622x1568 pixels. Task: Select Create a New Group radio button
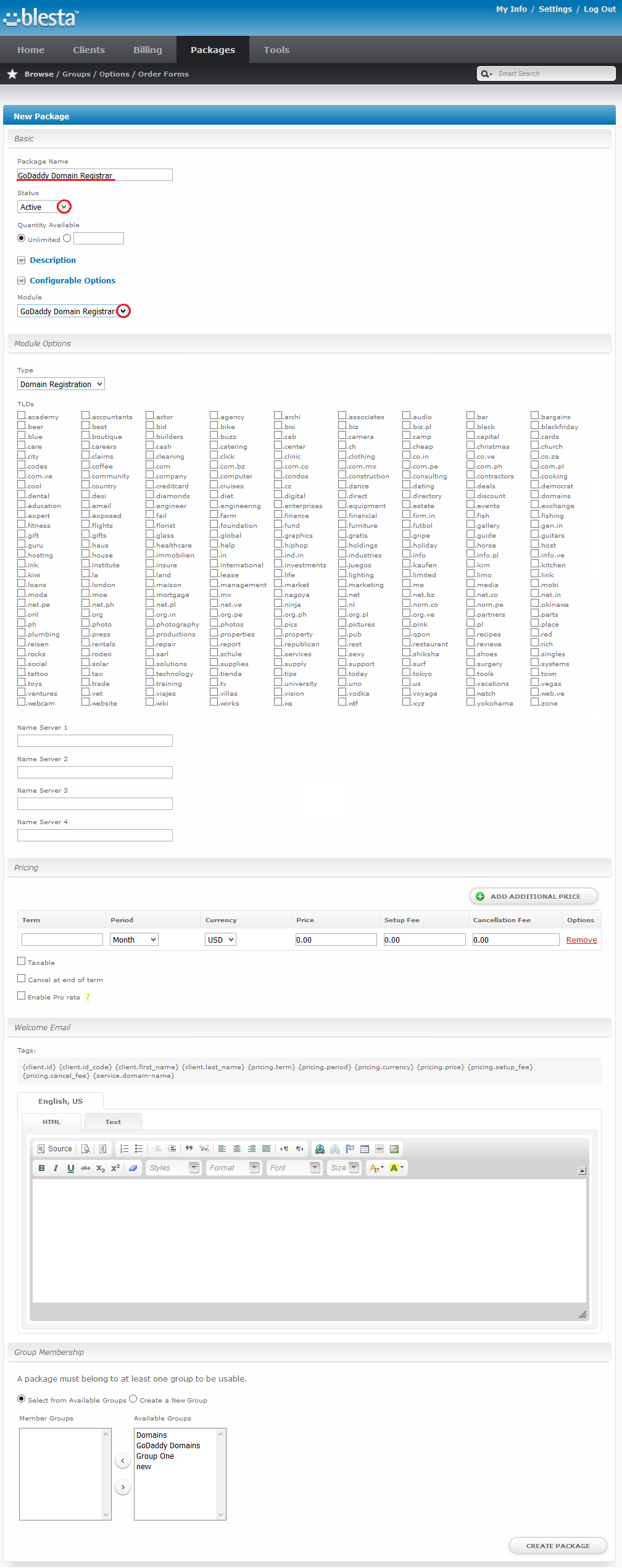(133, 1399)
